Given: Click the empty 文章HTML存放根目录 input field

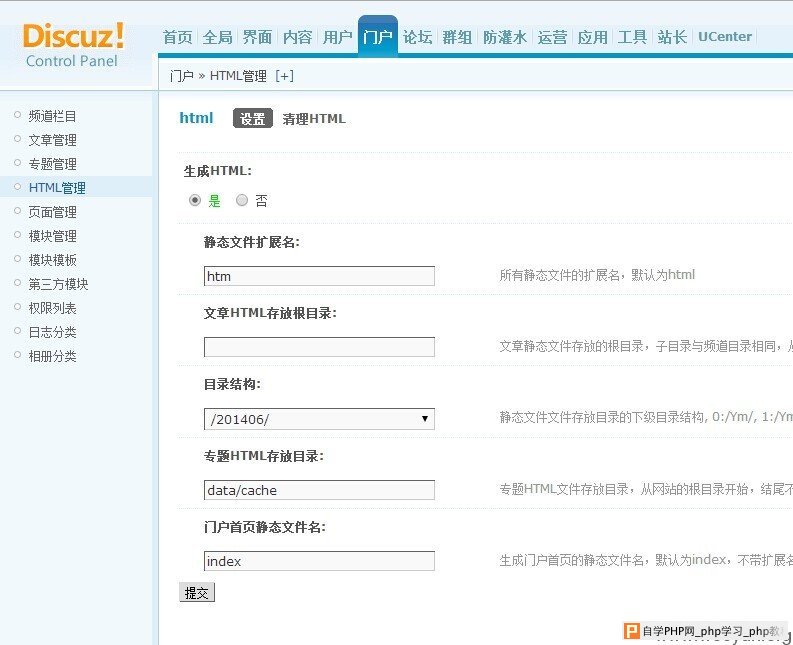Looking at the screenshot, I should pos(319,347).
